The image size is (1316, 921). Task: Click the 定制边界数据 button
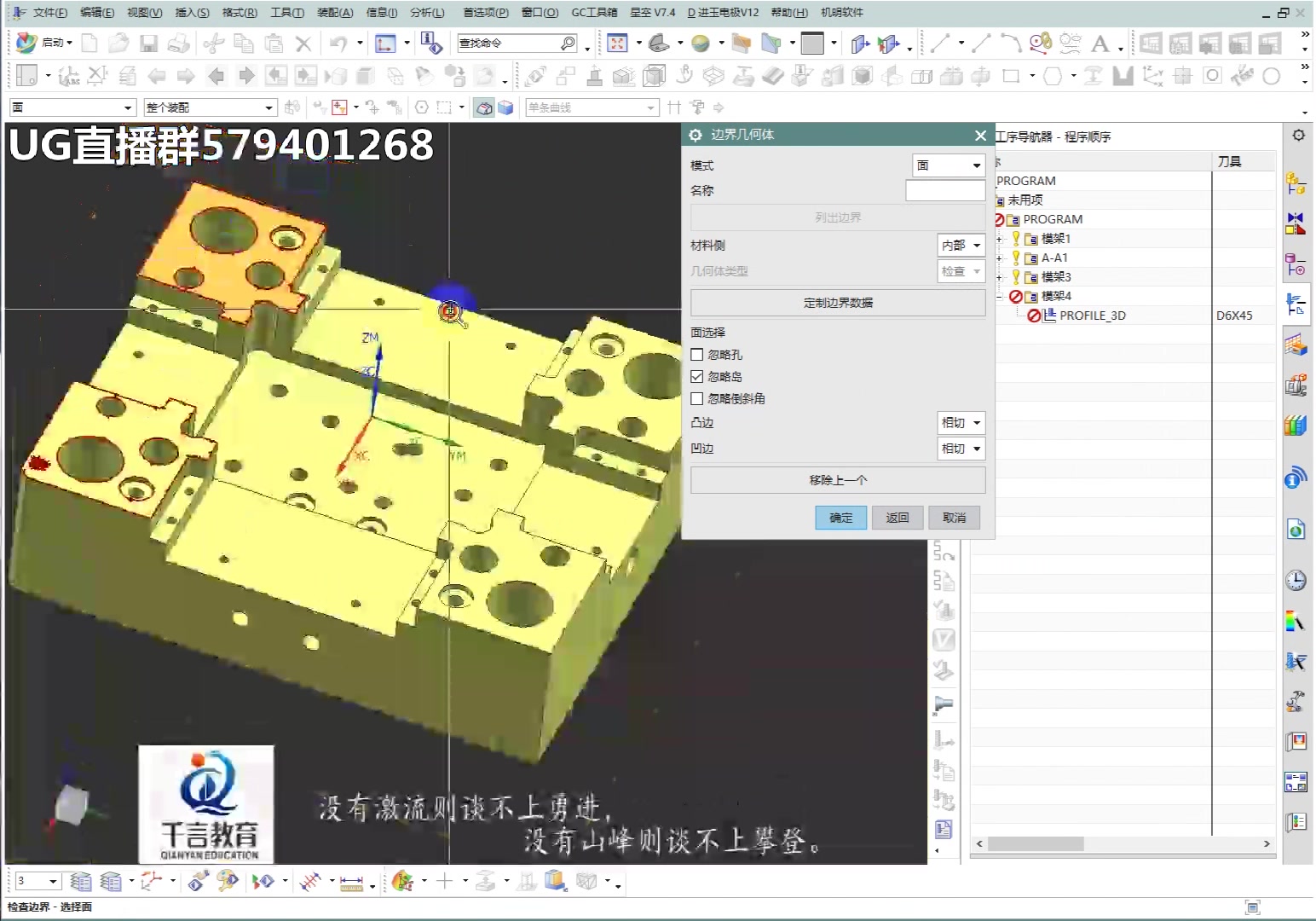838,303
